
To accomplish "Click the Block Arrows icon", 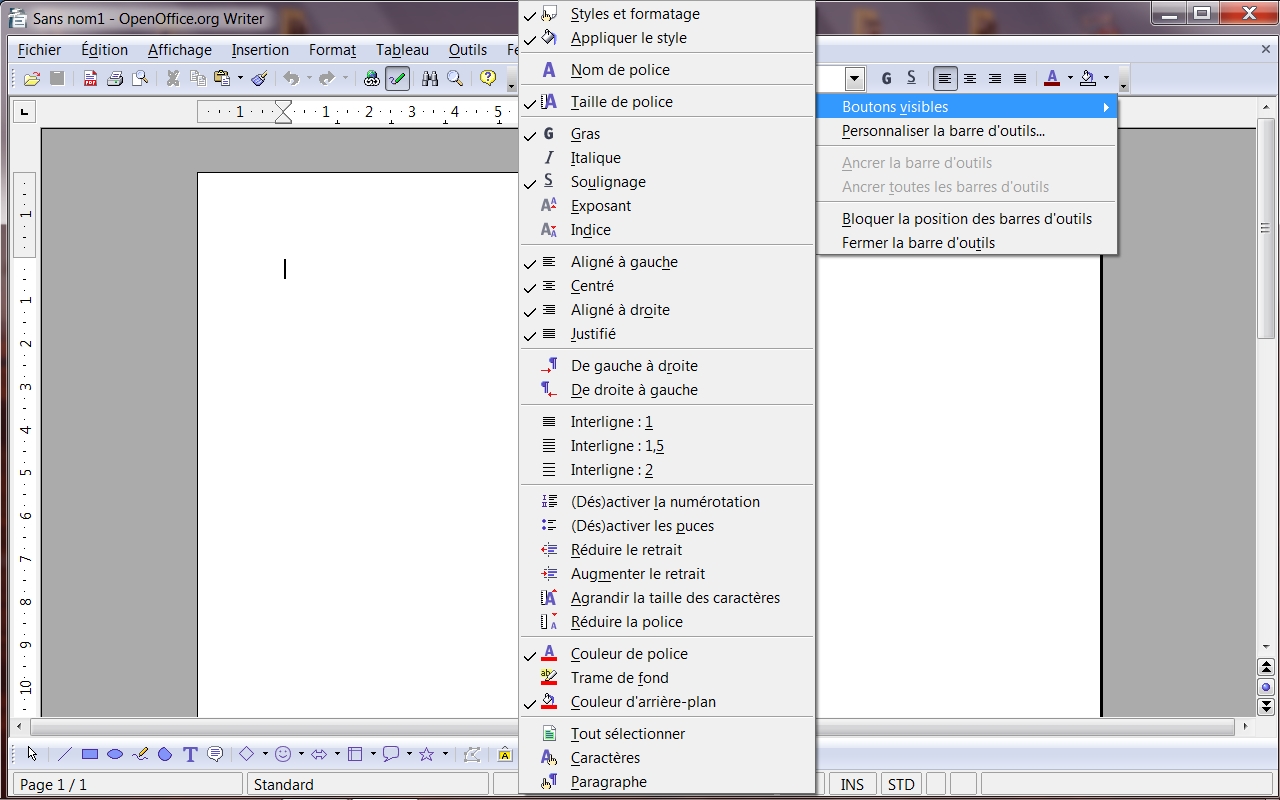I will point(319,754).
